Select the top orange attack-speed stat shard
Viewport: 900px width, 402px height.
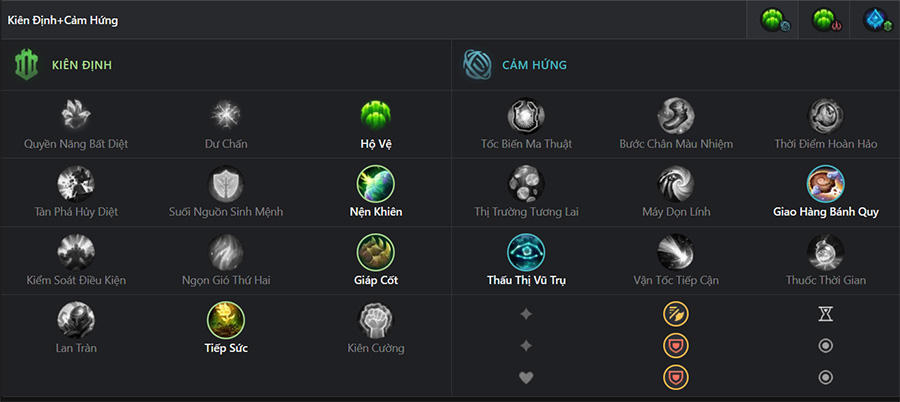(x=676, y=314)
